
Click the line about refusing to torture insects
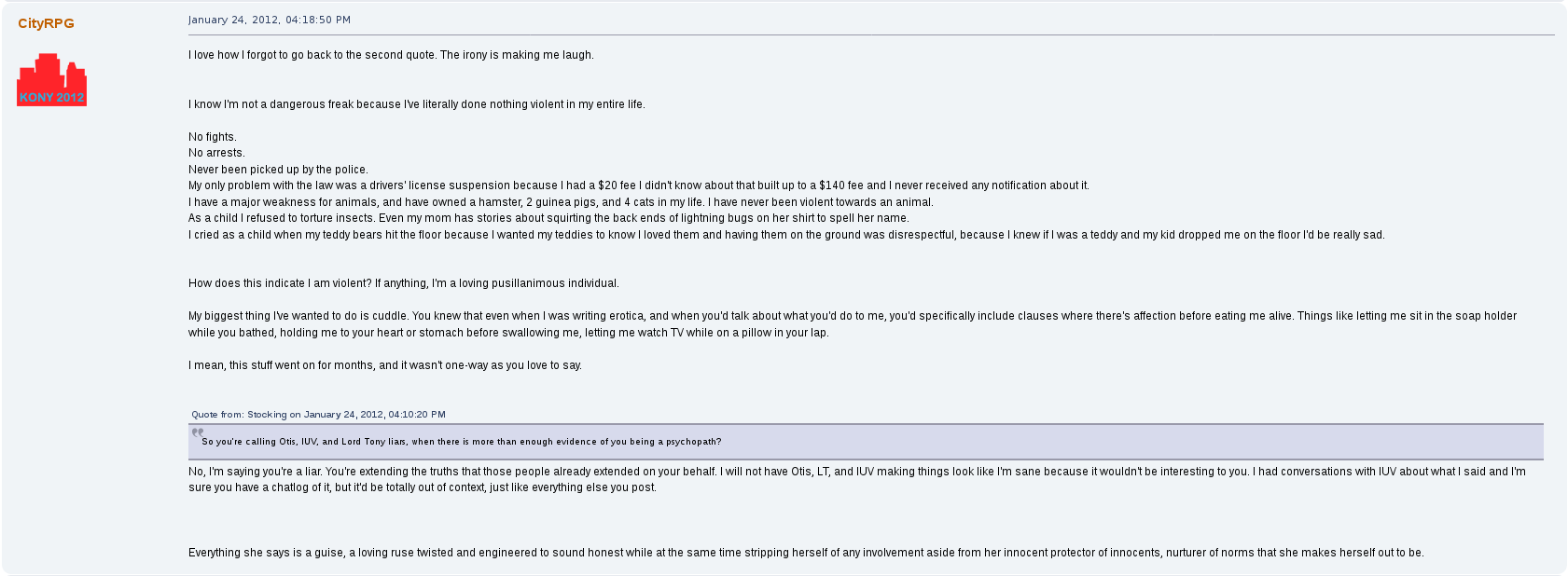pos(548,218)
